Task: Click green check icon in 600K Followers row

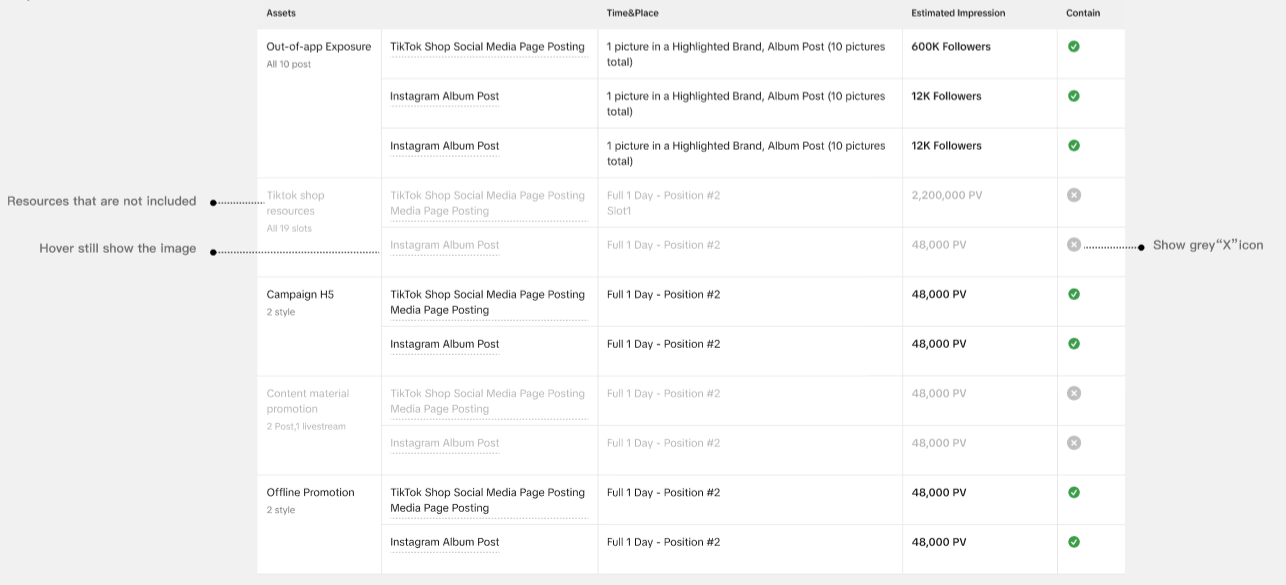Action: pos(1073,47)
